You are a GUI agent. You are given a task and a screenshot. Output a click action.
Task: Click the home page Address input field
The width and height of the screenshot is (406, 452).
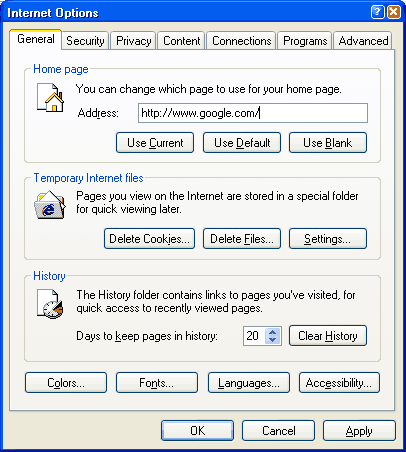tap(253, 113)
